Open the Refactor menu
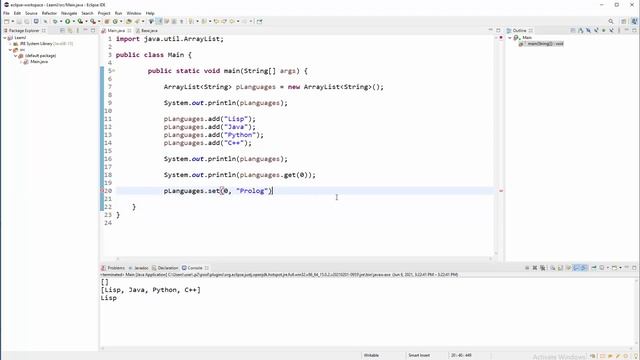 click(49, 13)
